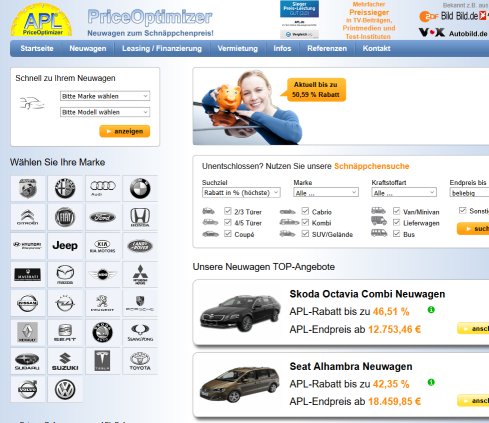Choose the Audi logo tile
Screen dimensions: 489x423
[x=103, y=189]
